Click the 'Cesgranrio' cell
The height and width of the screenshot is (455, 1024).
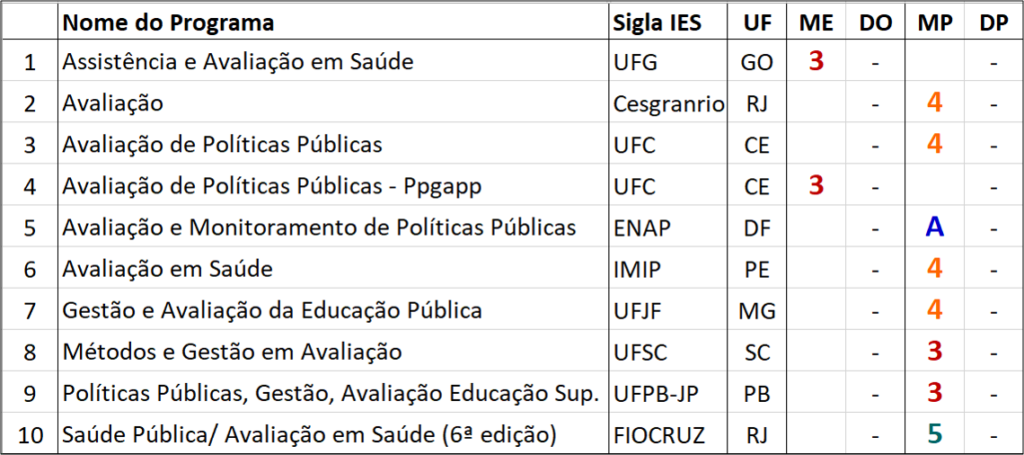(669, 103)
